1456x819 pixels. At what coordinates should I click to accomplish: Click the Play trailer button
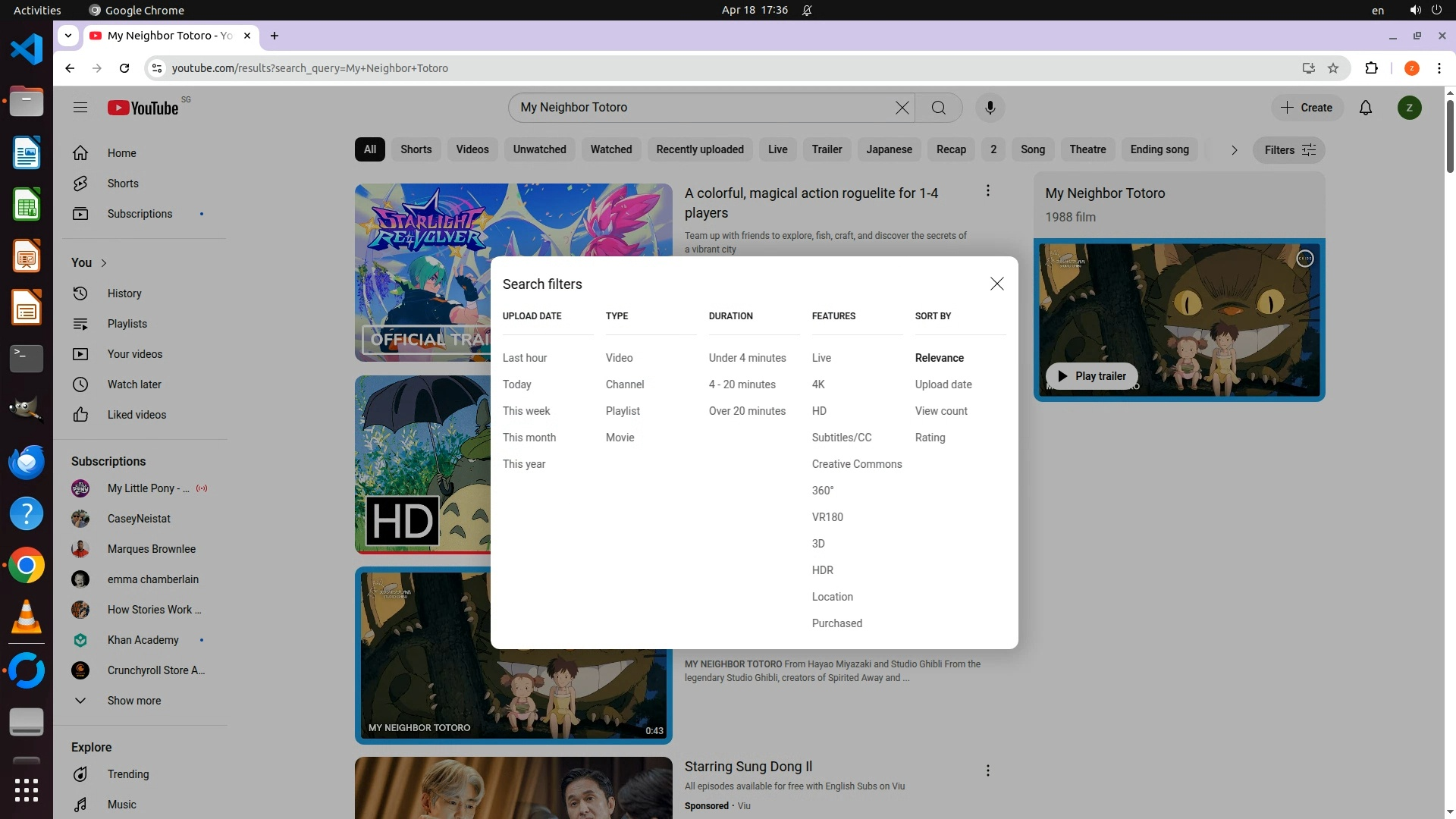click(x=1091, y=376)
